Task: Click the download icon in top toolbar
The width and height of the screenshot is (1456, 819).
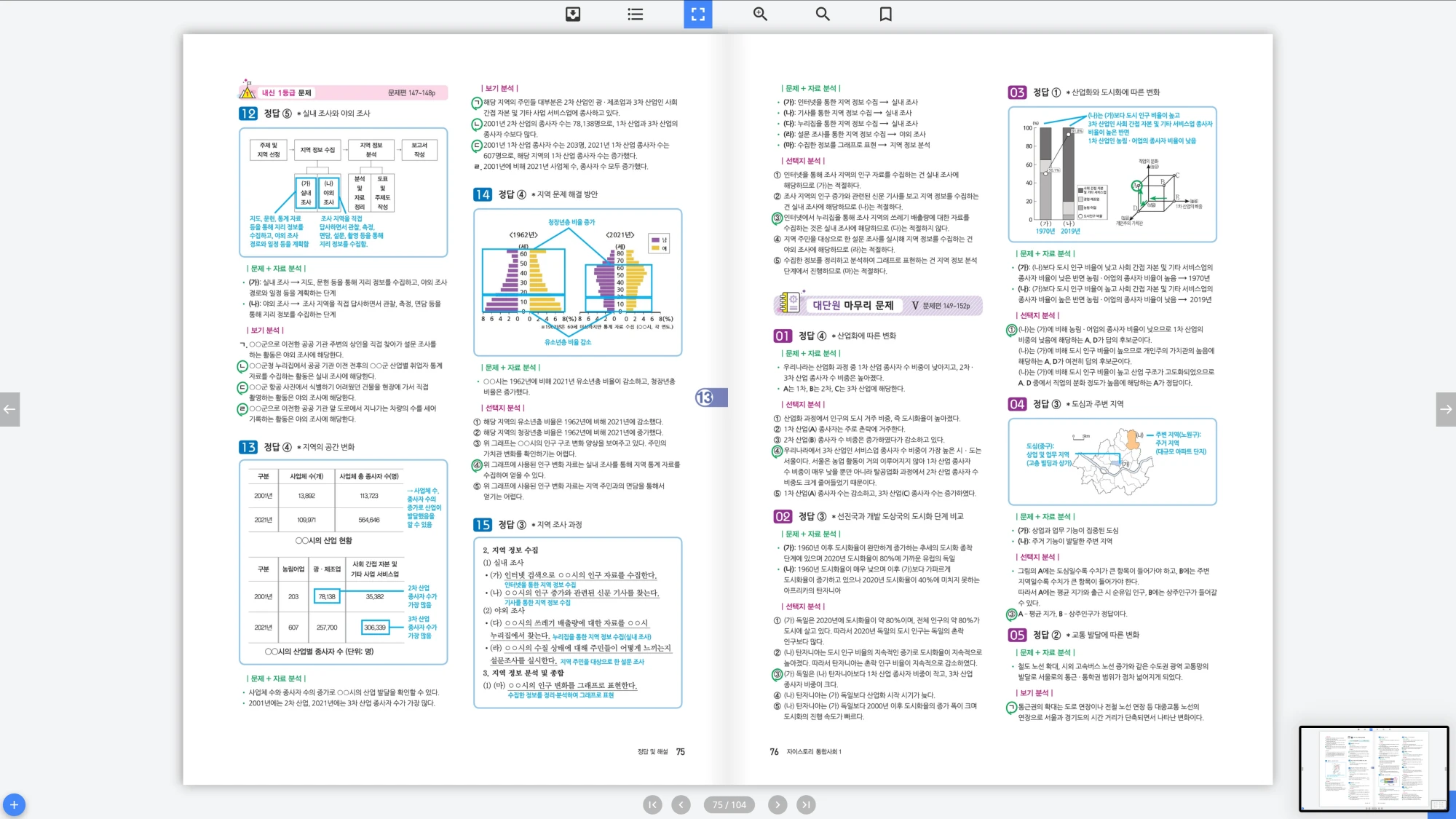Action: [573, 14]
